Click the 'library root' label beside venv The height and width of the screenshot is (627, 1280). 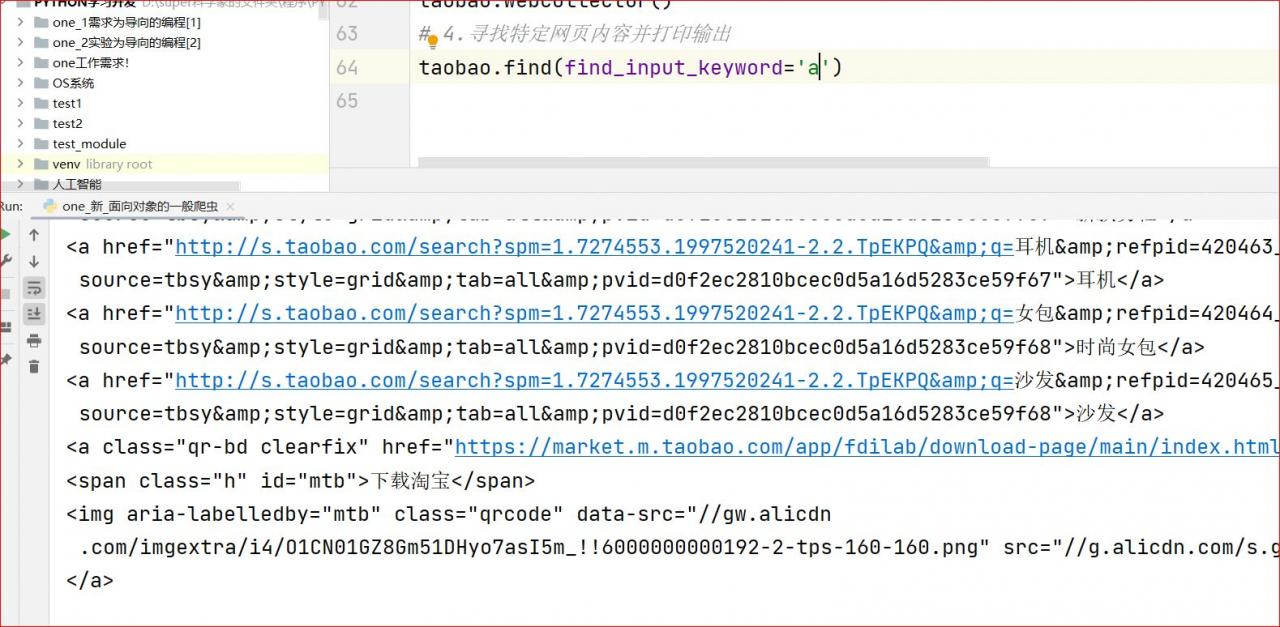119,164
